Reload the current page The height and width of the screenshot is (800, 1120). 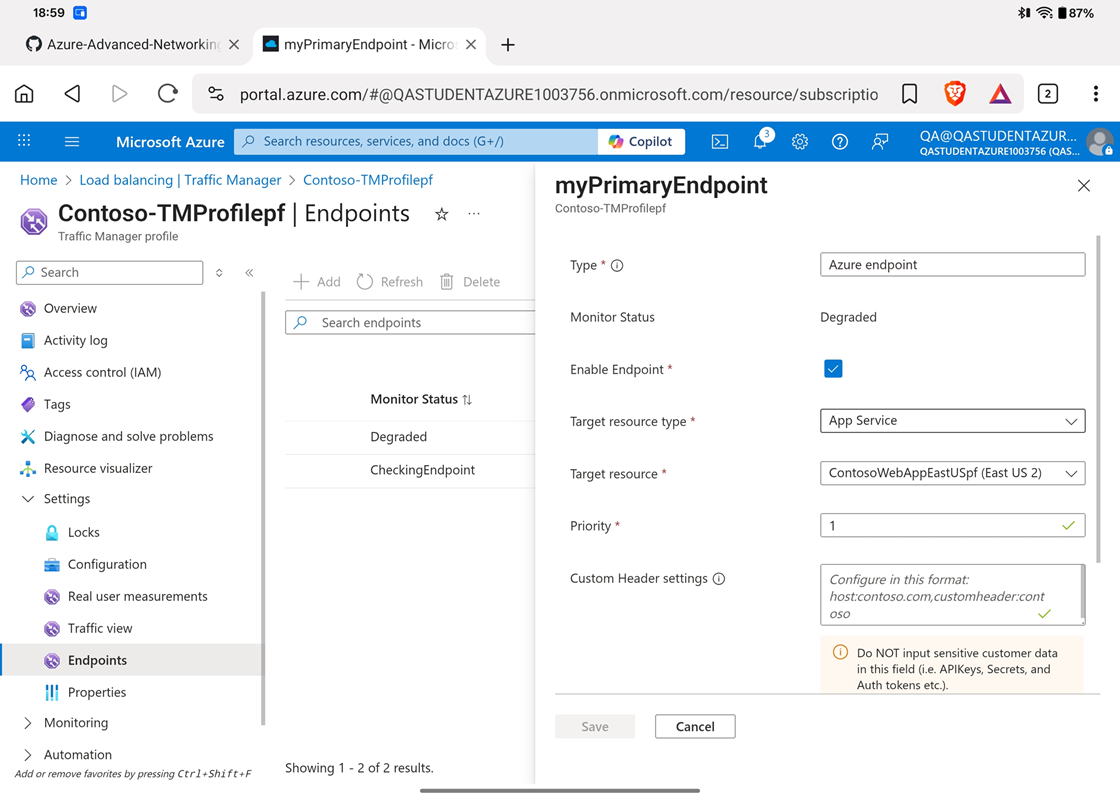click(x=167, y=94)
